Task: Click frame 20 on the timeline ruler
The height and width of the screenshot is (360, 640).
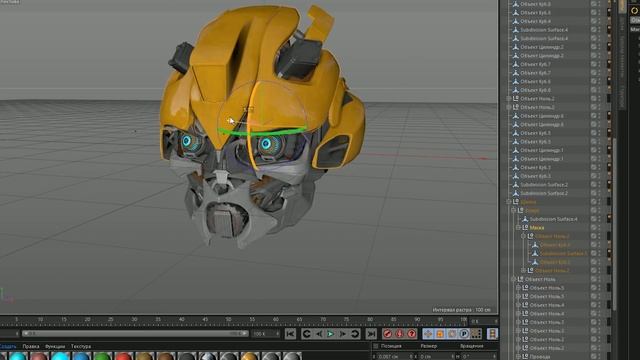Action: pyautogui.click(x=87, y=320)
